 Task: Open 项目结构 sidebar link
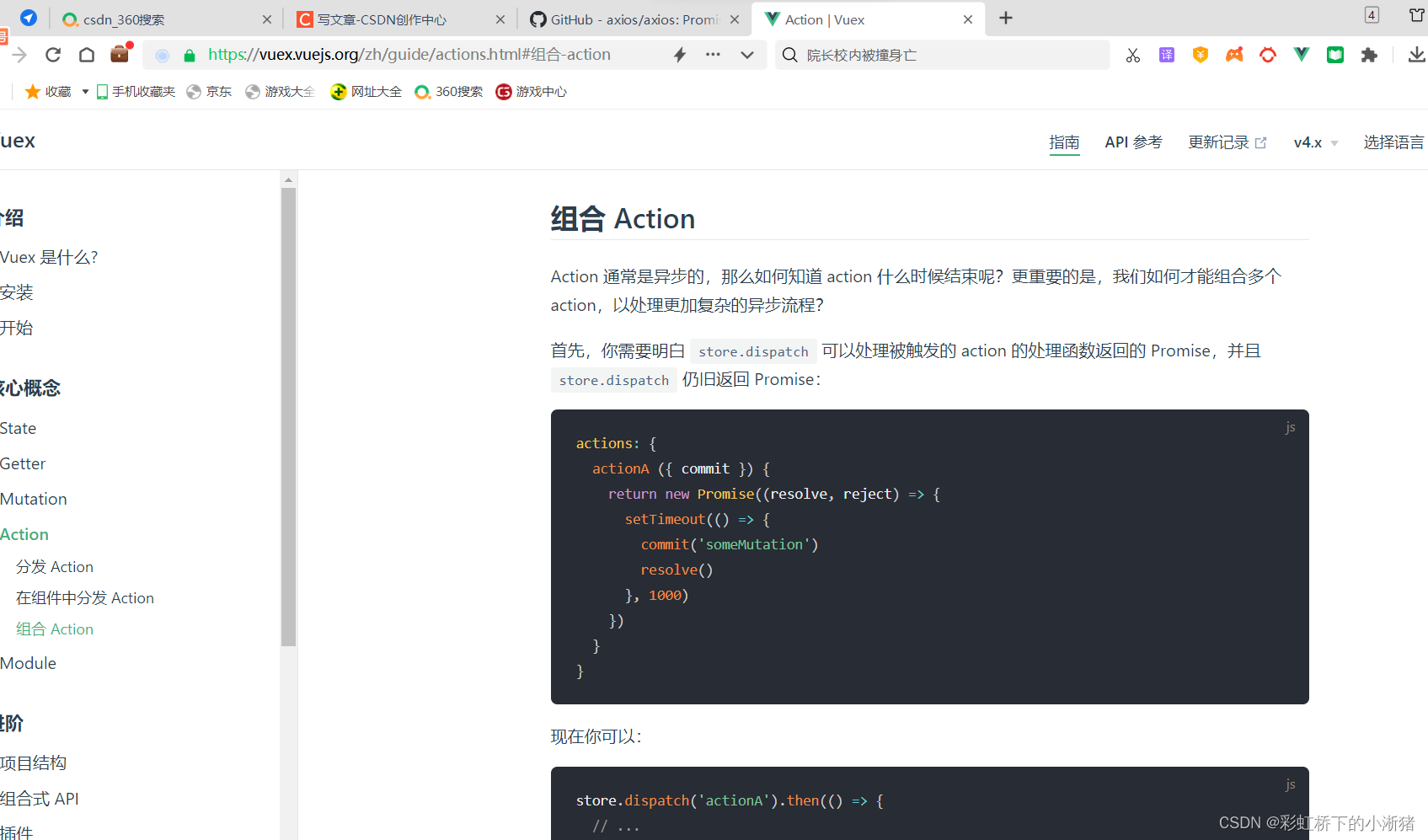tap(33, 762)
